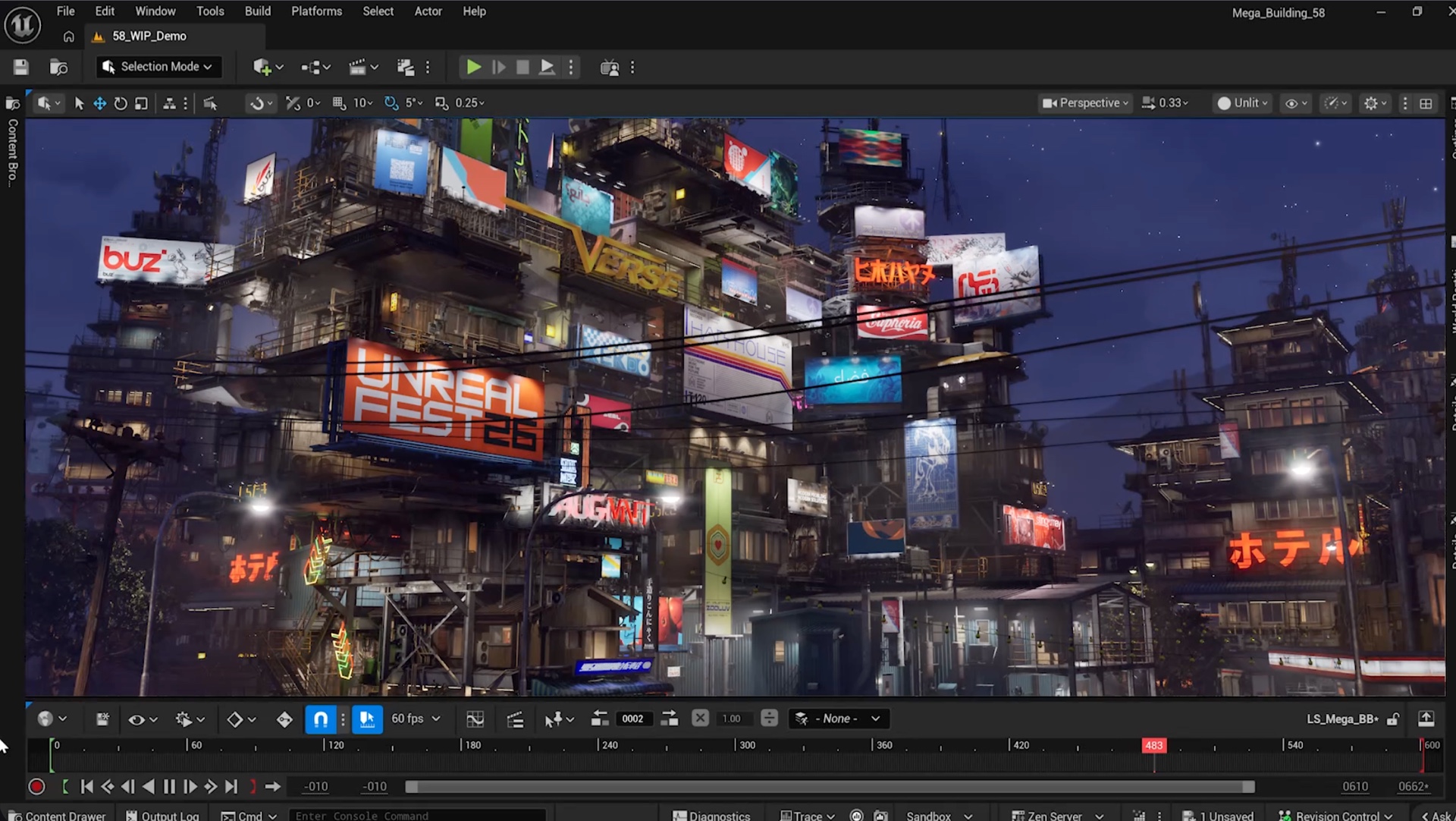Change the 60 fps frame rate

tap(416, 719)
